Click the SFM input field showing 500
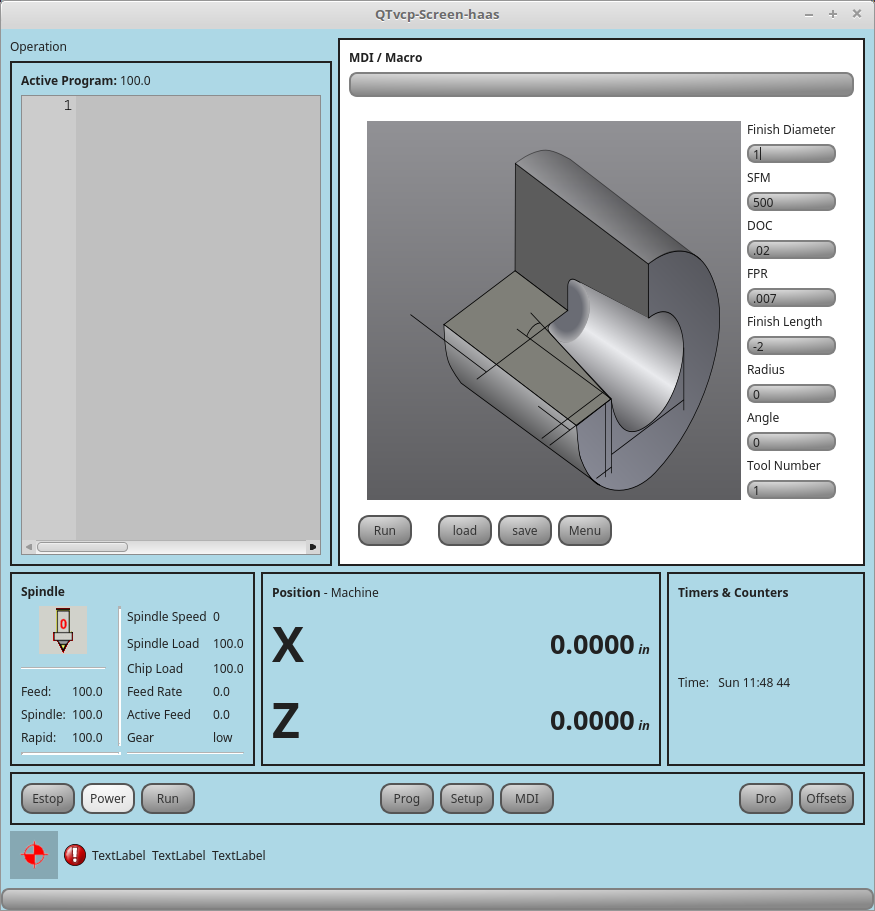Image resolution: width=875 pixels, height=911 pixels. pyautogui.click(x=791, y=202)
